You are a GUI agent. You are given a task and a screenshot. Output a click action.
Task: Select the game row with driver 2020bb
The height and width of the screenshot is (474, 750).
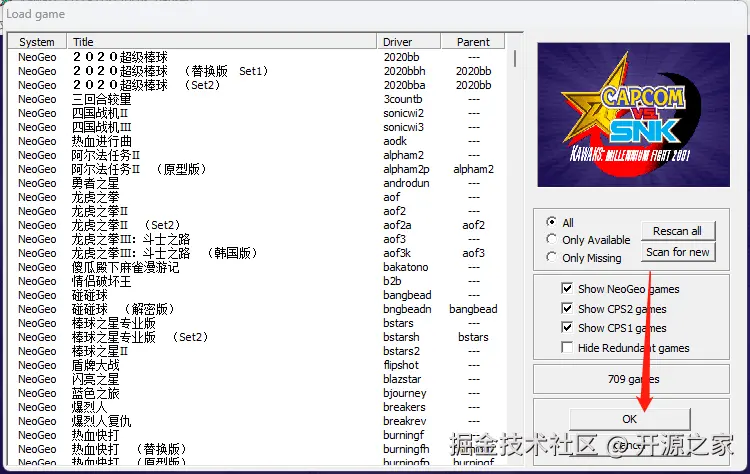click(256, 57)
